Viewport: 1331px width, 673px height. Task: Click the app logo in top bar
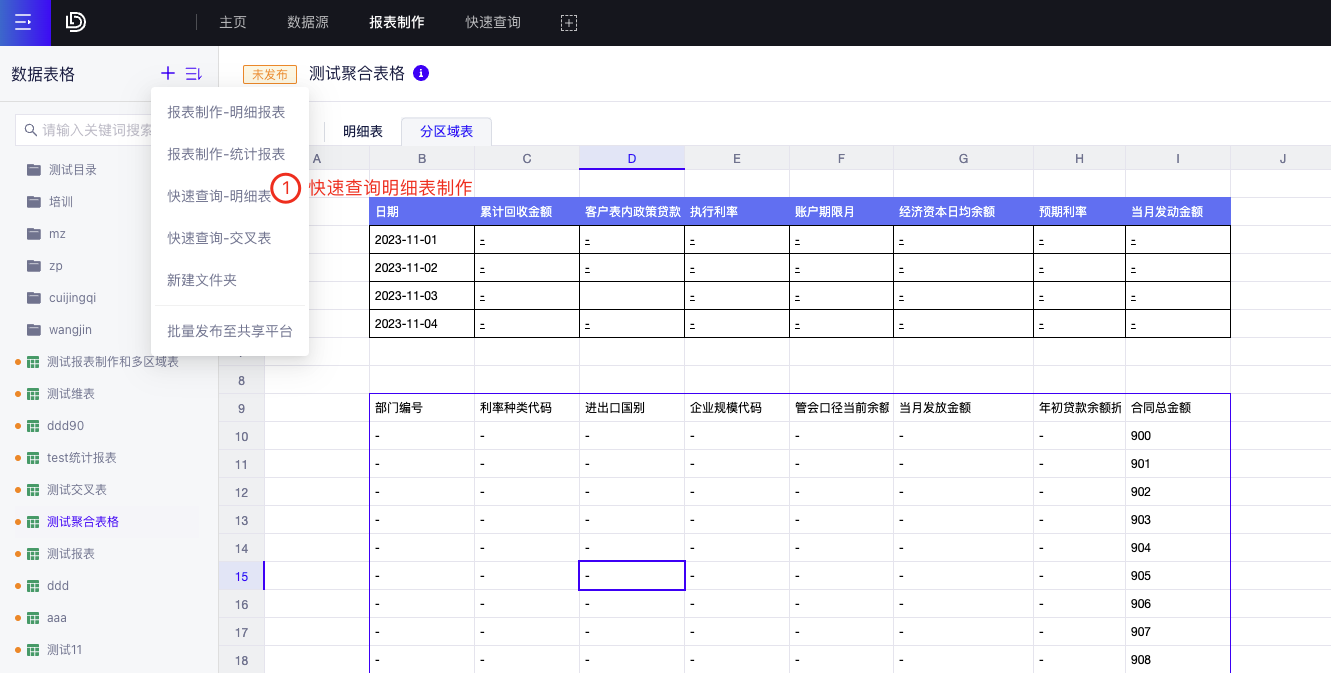(76, 22)
